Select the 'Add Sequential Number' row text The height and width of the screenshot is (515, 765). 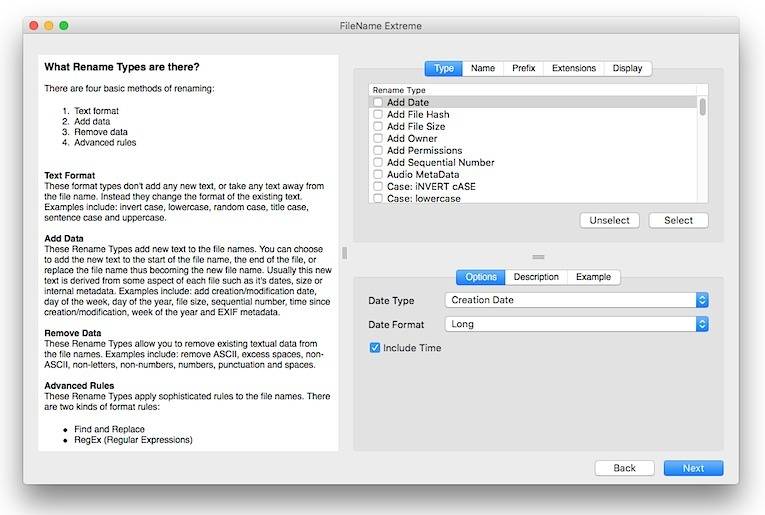pos(441,162)
